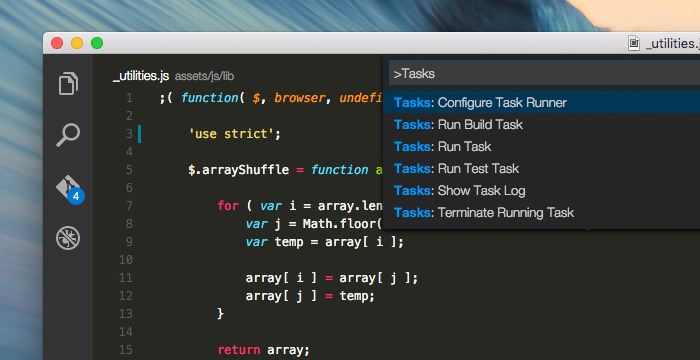This screenshot has width=700, height=360.
Task: Open the Debug view icon
Action: click(x=68, y=238)
